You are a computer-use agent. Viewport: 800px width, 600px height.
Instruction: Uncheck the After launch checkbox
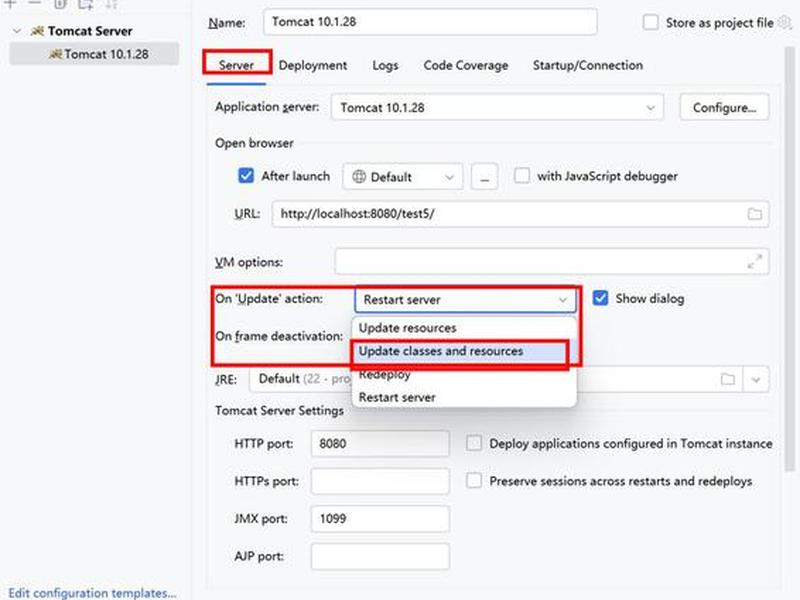246,176
